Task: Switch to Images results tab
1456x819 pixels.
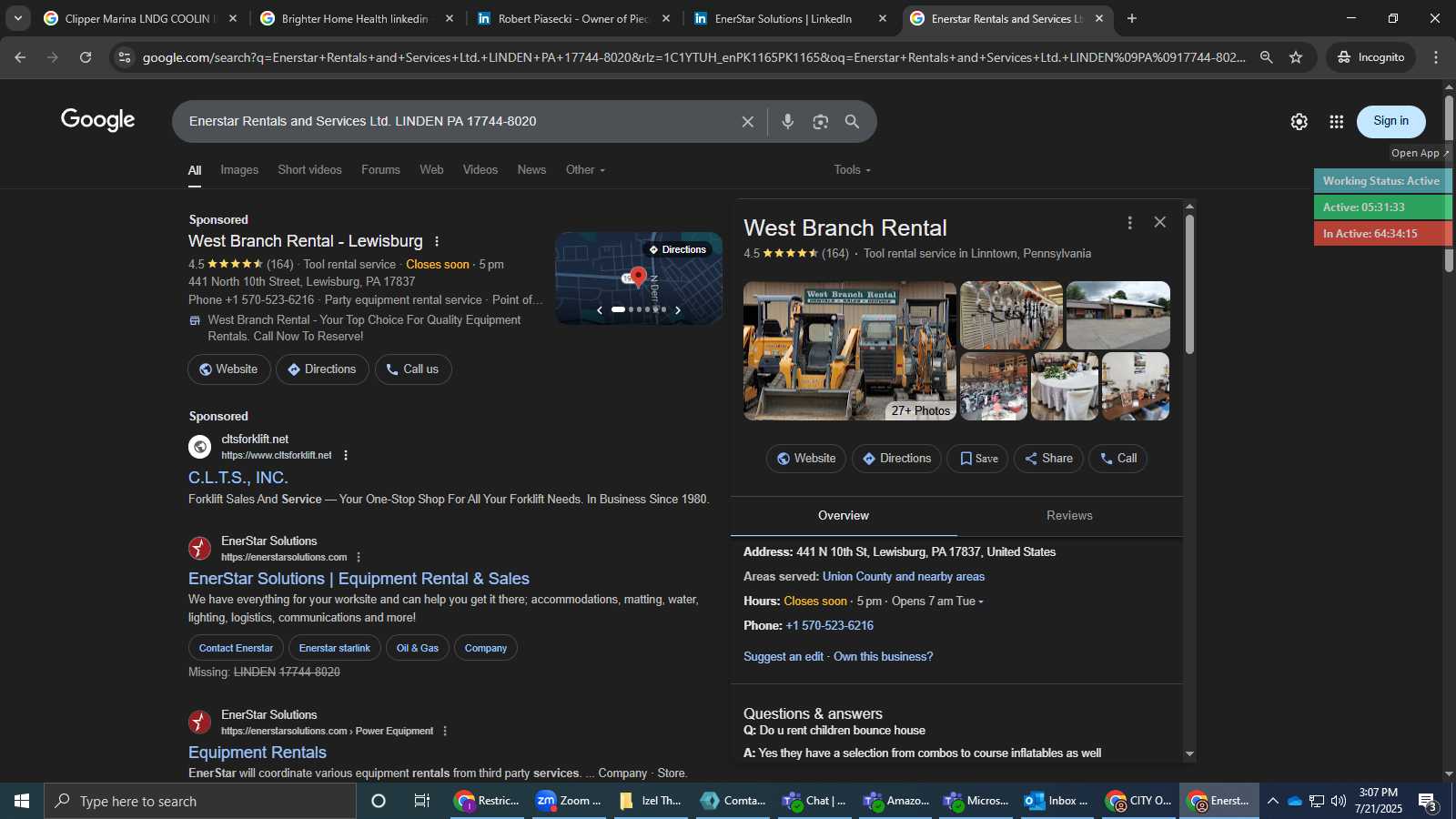Action: pos(239,170)
